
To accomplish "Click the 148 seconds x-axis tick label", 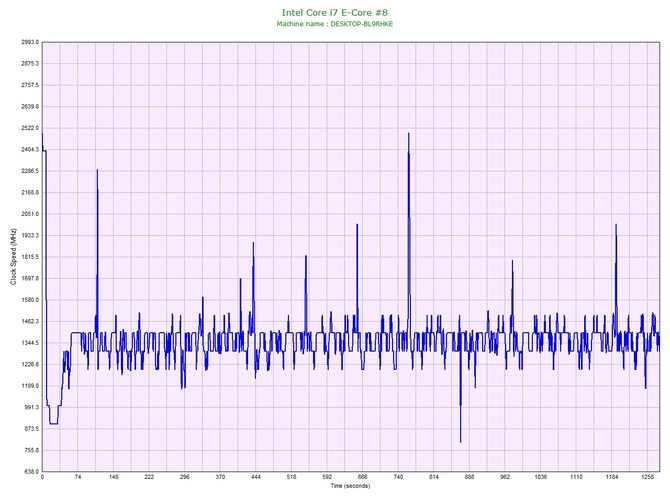I will tap(114, 477).
